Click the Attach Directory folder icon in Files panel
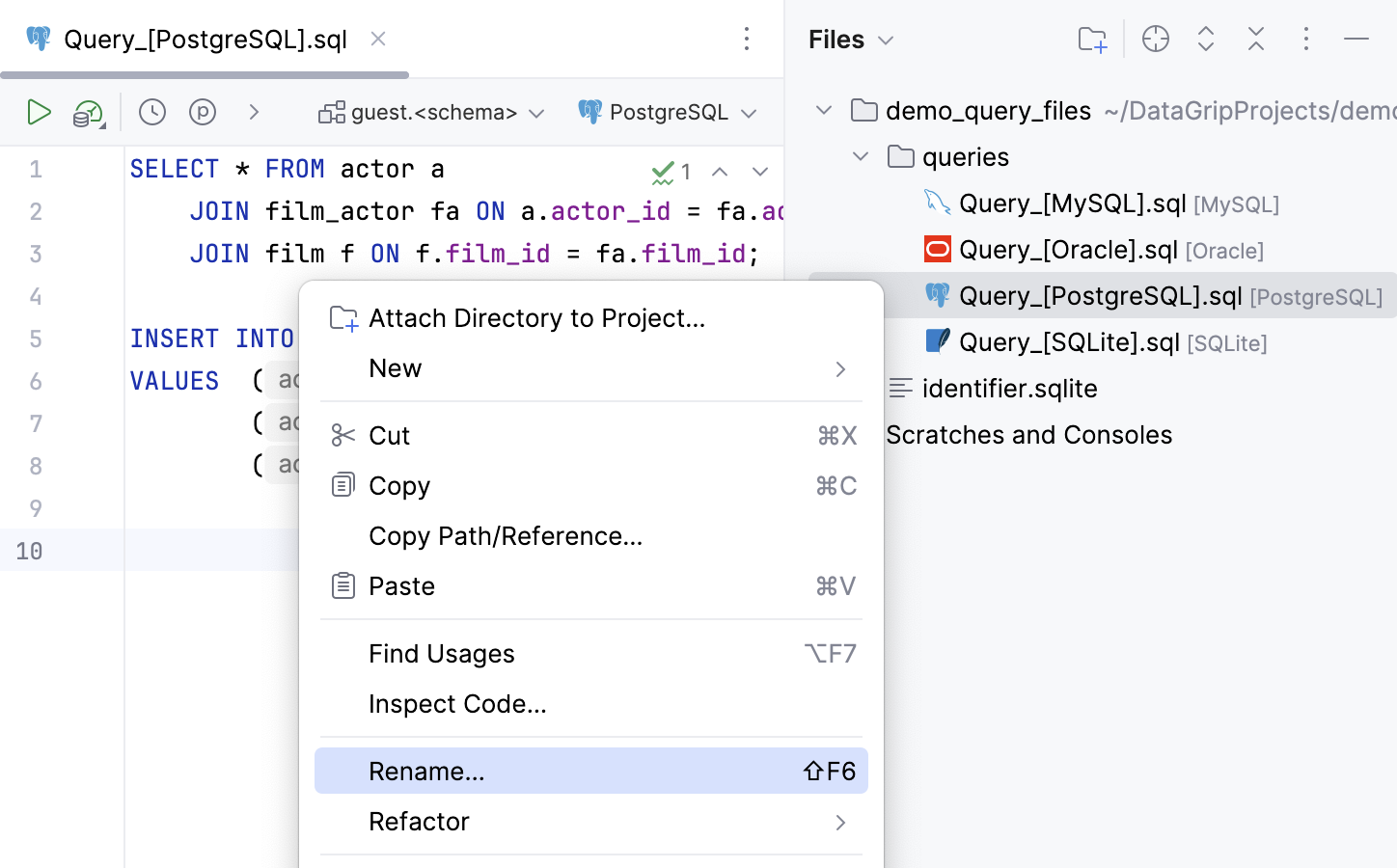The height and width of the screenshot is (868, 1397). coord(1091,39)
